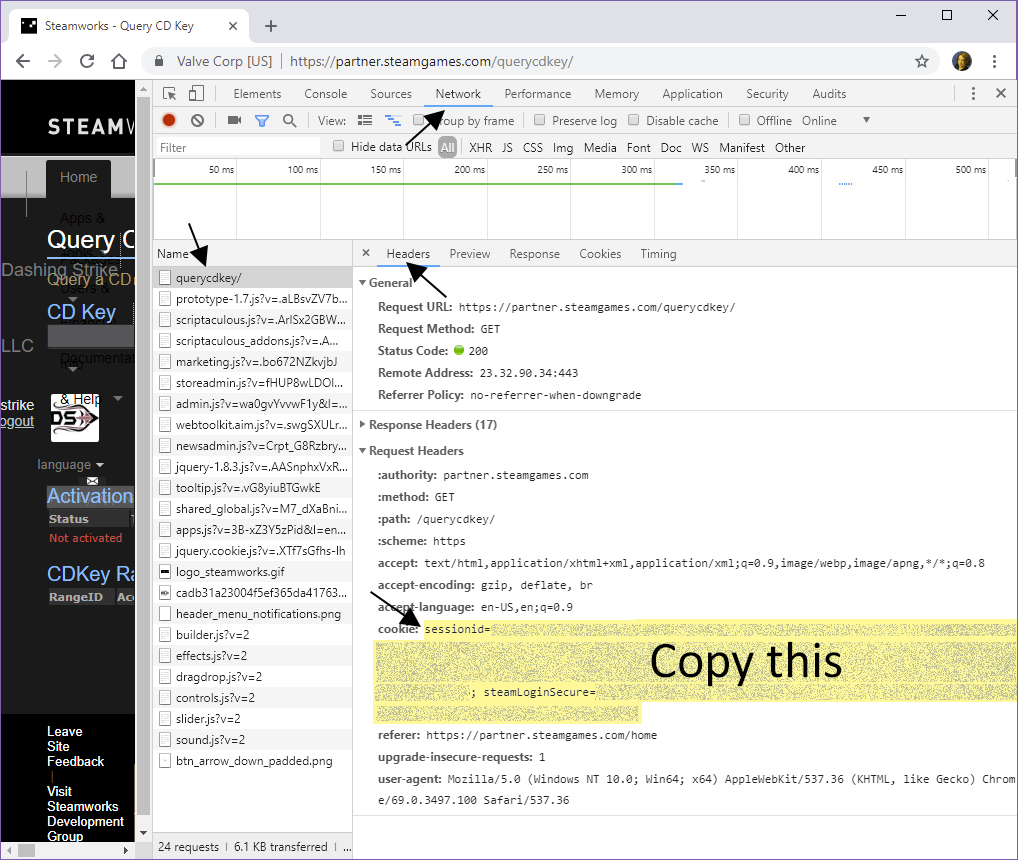Screen dimensions: 1018x860
Task: Switch to the Console tab
Action: point(325,93)
